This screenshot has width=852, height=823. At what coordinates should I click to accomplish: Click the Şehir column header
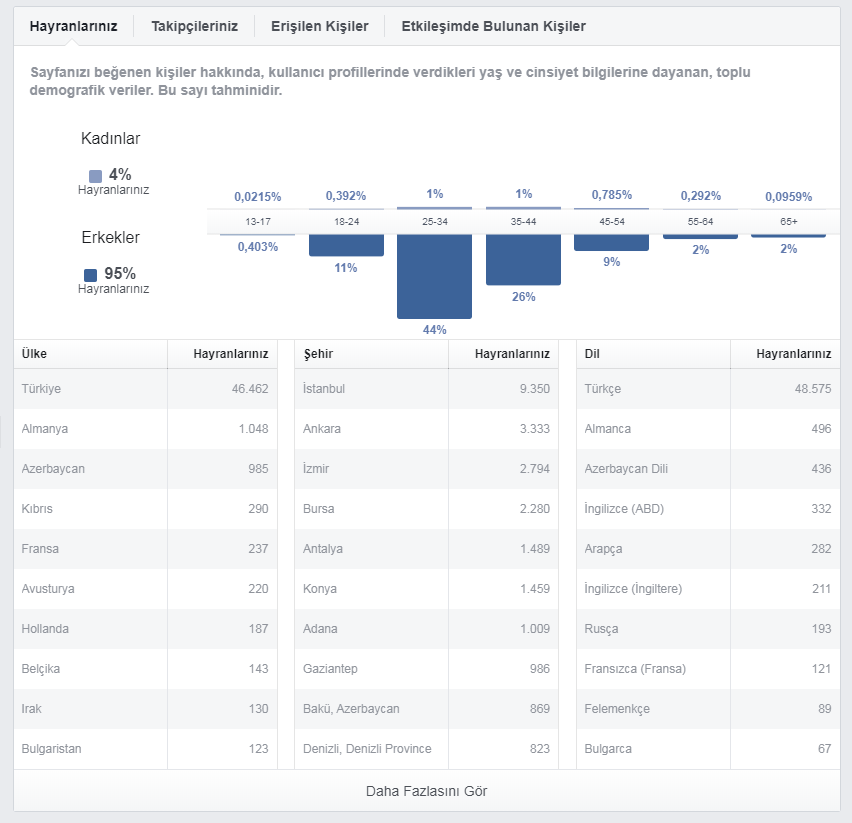tap(318, 354)
